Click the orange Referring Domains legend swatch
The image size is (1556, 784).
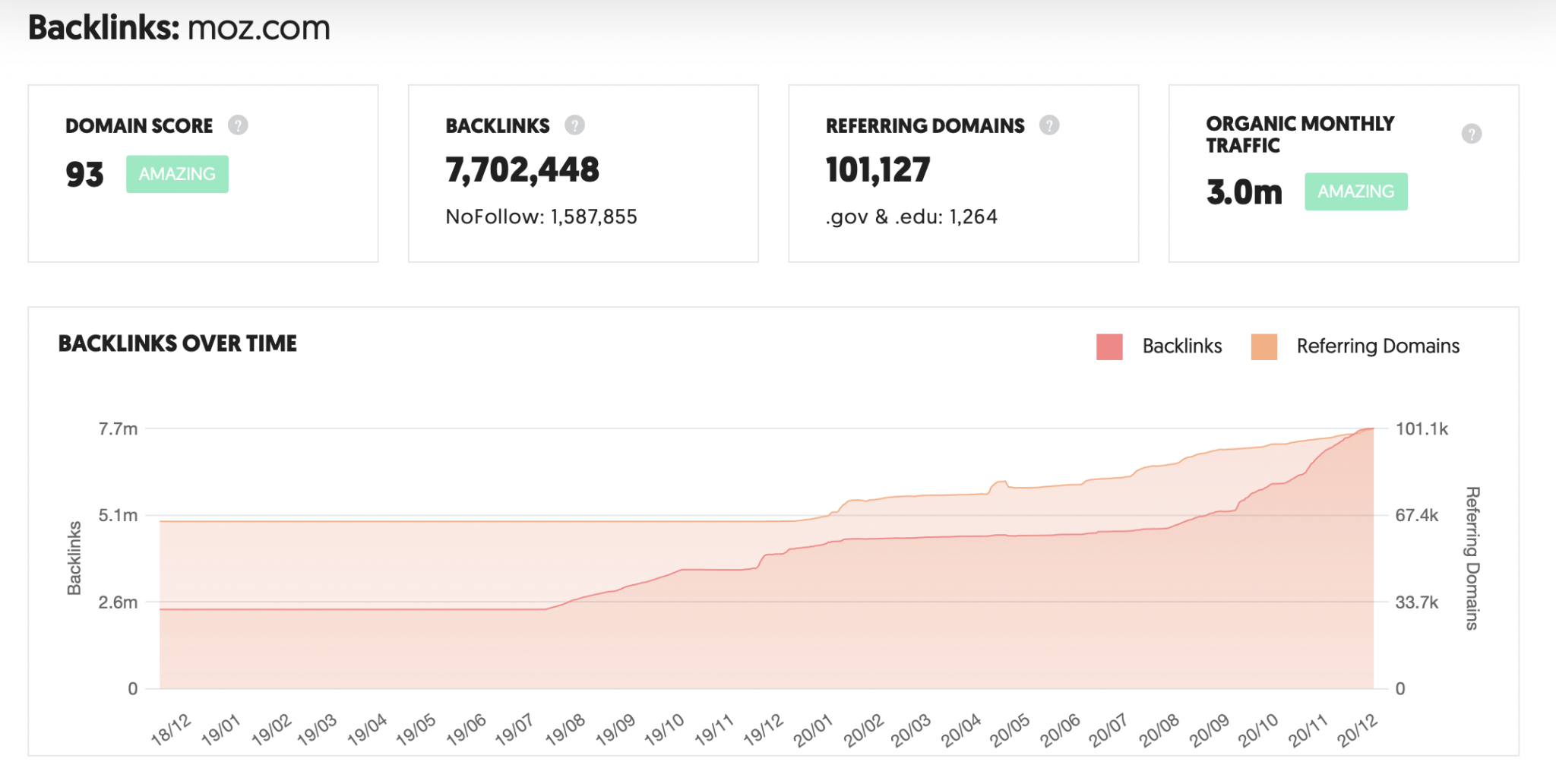point(1263,346)
